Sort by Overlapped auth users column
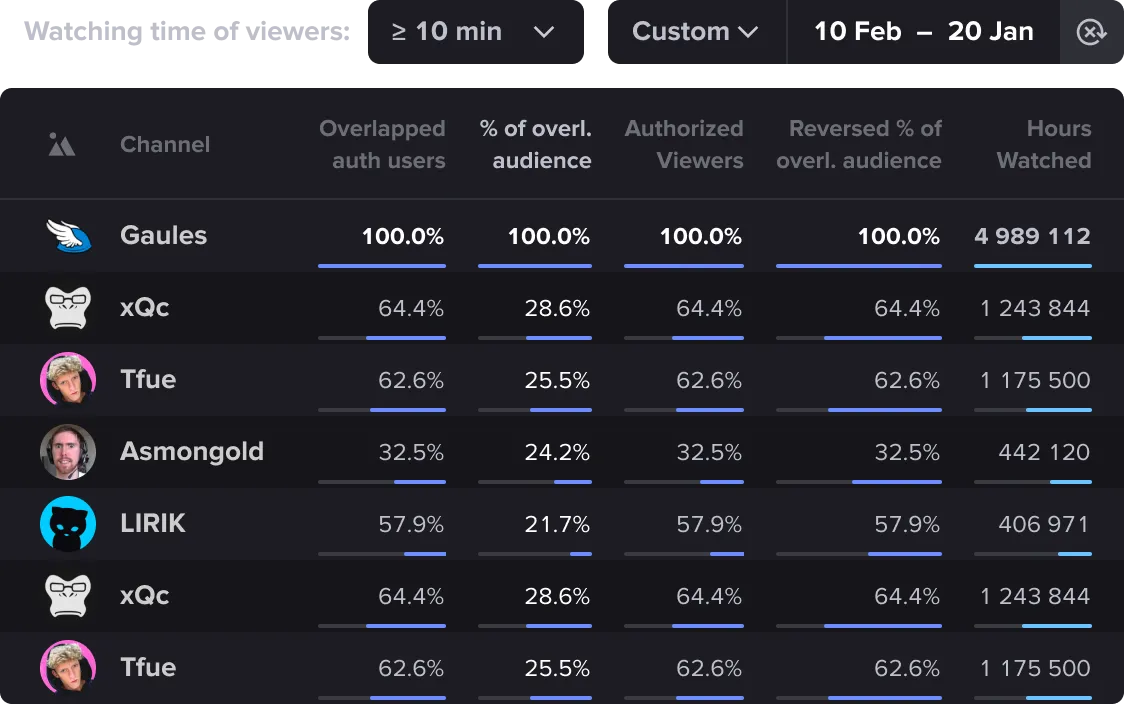1124x704 pixels. (382, 145)
